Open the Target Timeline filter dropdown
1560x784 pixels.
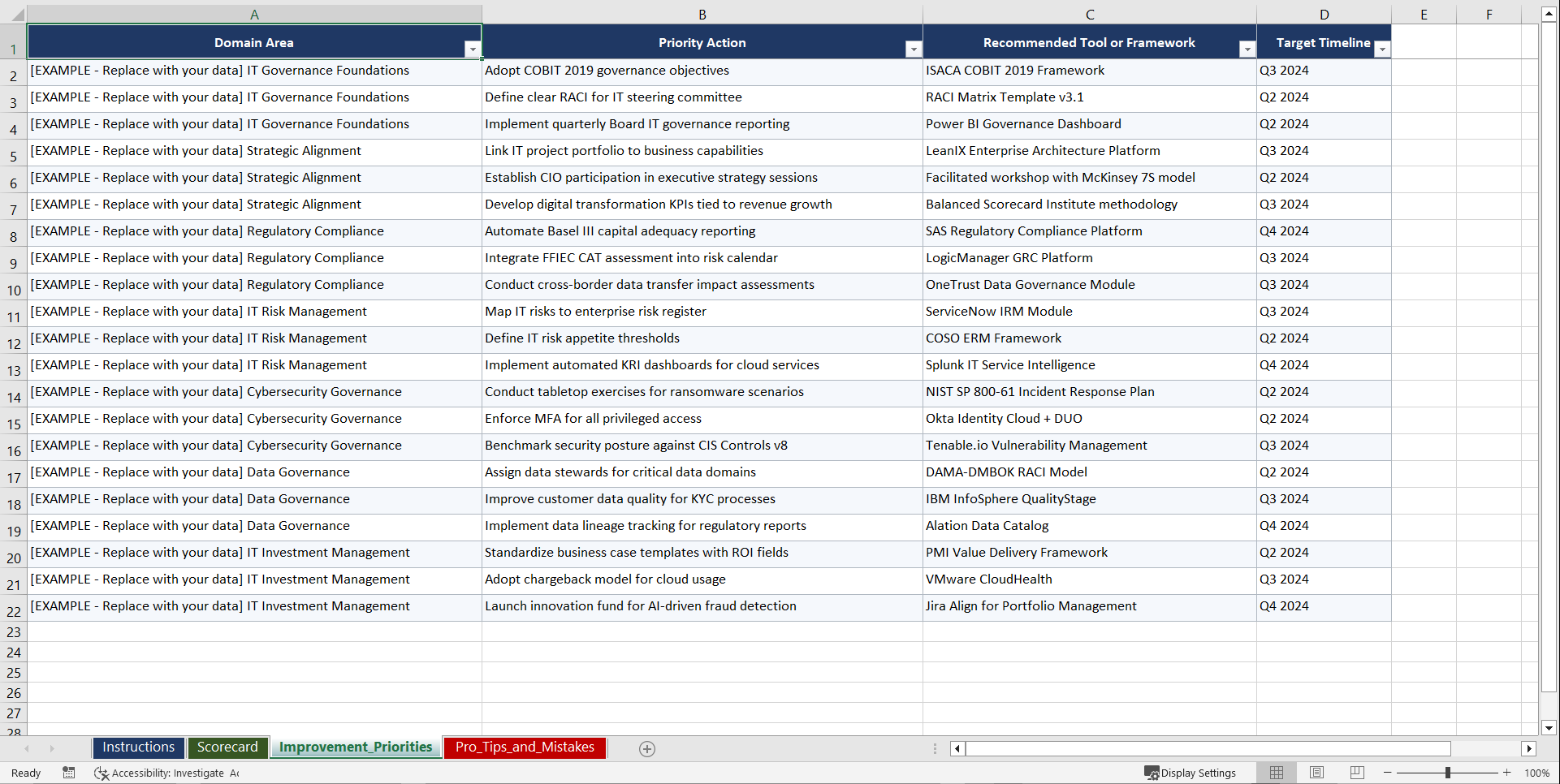tap(1382, 49)
